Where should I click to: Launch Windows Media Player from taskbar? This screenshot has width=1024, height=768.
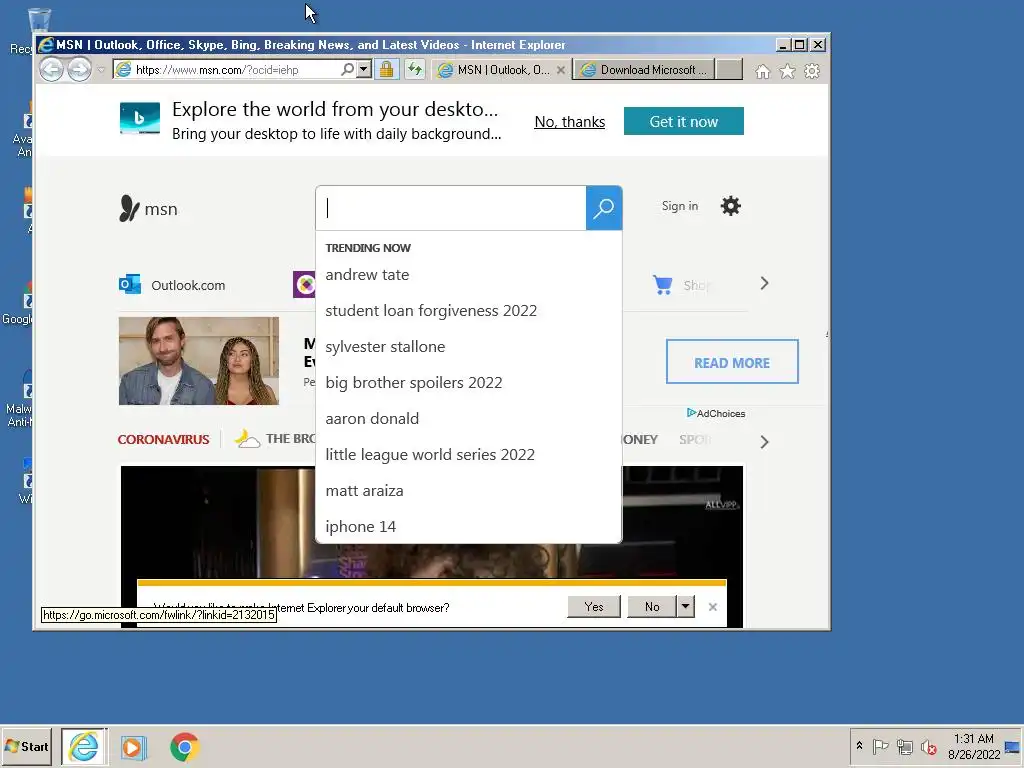click(x=133, y=747)
